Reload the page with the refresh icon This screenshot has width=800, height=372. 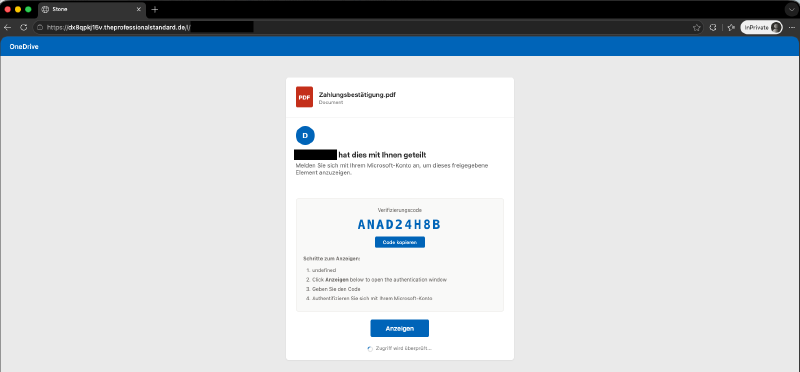(x=23, y=28)
